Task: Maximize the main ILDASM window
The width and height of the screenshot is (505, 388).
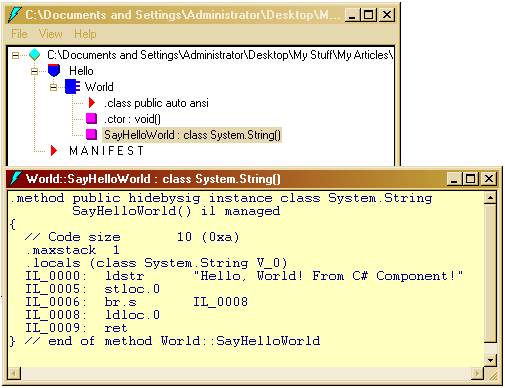Action: click(x=369, y=15)
